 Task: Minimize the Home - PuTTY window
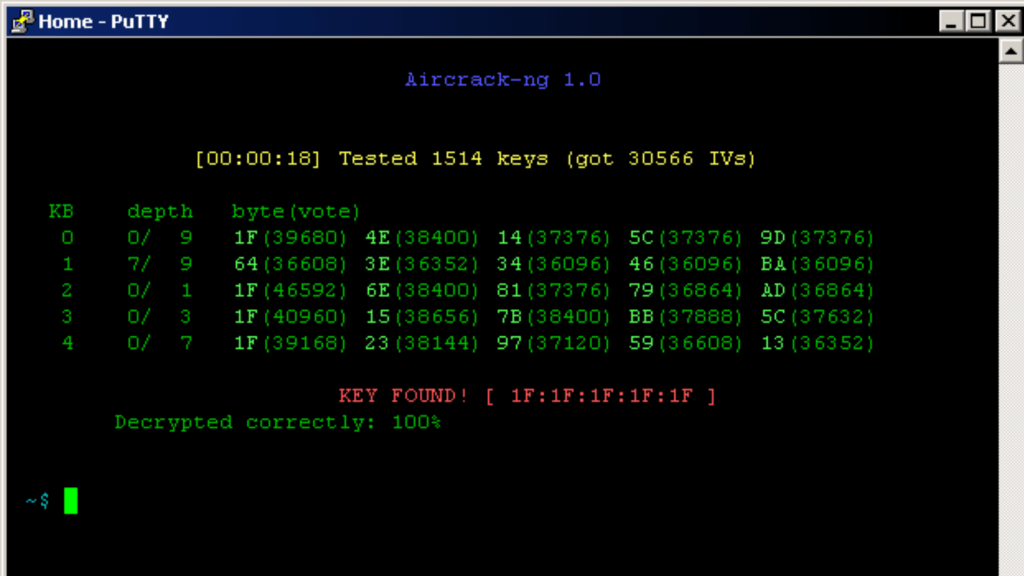point(951,22)
